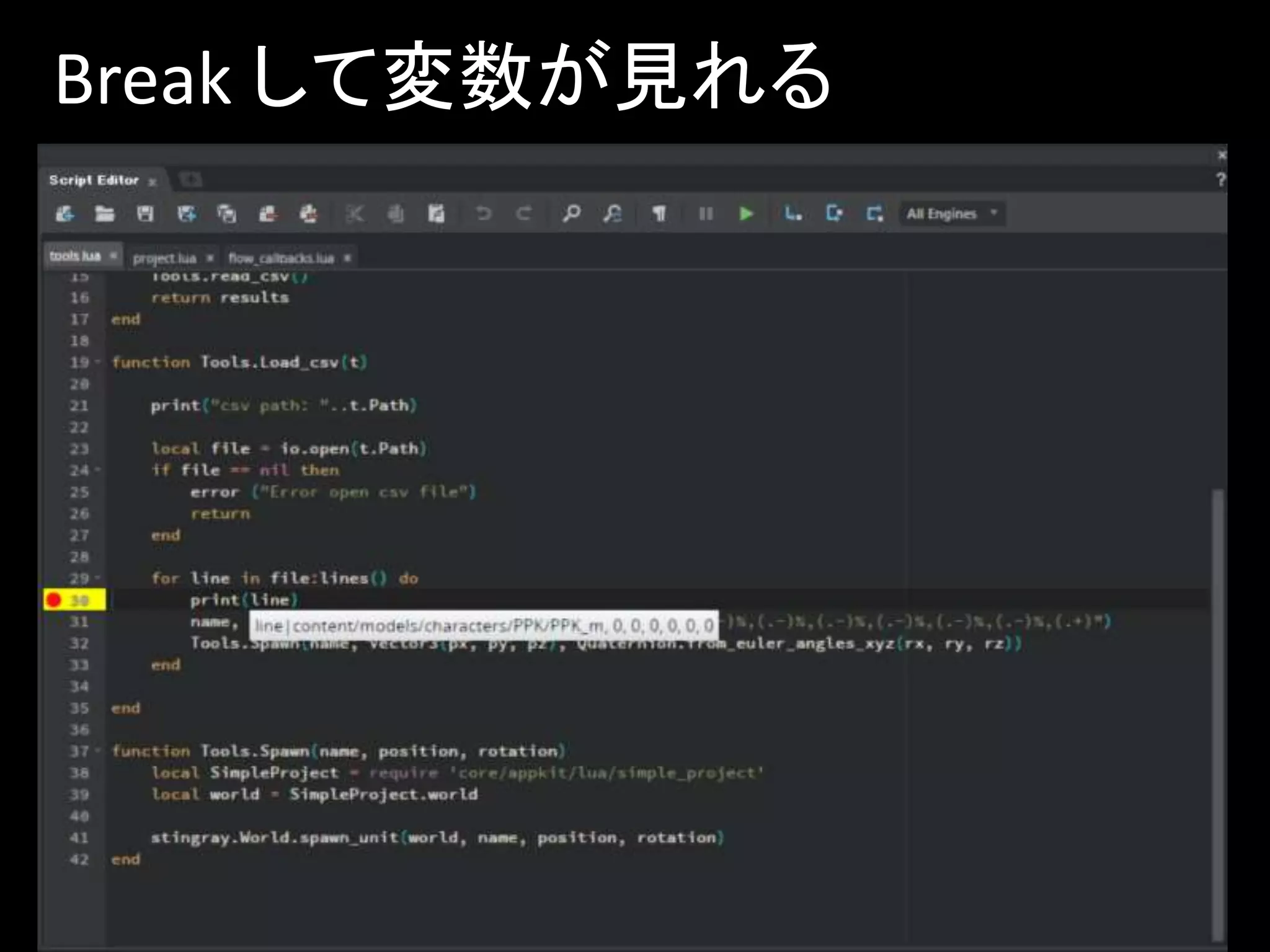The image size is (1270, 952).
Task: Click the Cut scissors icon
Action: tap(355, 214)
